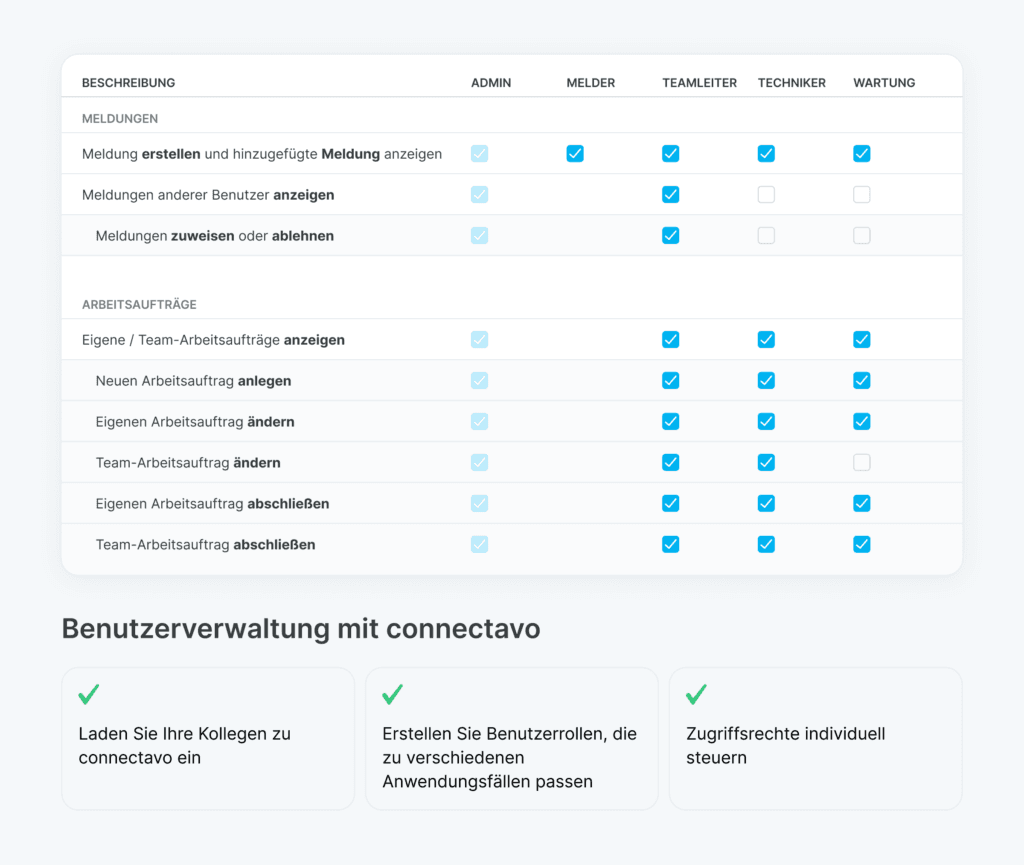Toggle Techniker for Eigenen Arbeitsauftrag abschließen
This screenshot has height=865, width=1024.
766,504
